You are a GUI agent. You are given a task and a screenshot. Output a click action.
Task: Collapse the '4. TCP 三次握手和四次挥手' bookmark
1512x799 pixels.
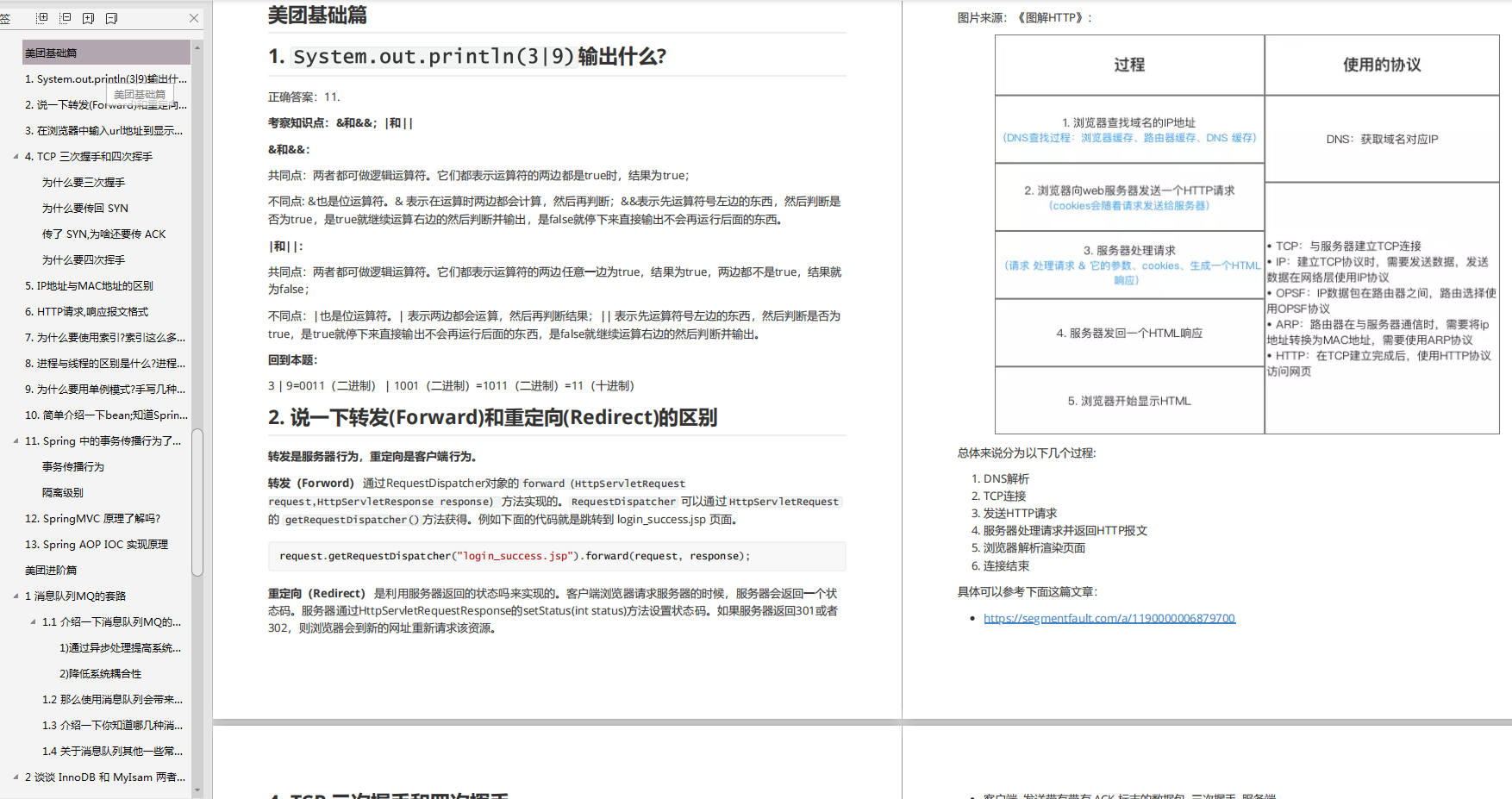(x=16, y=157)
